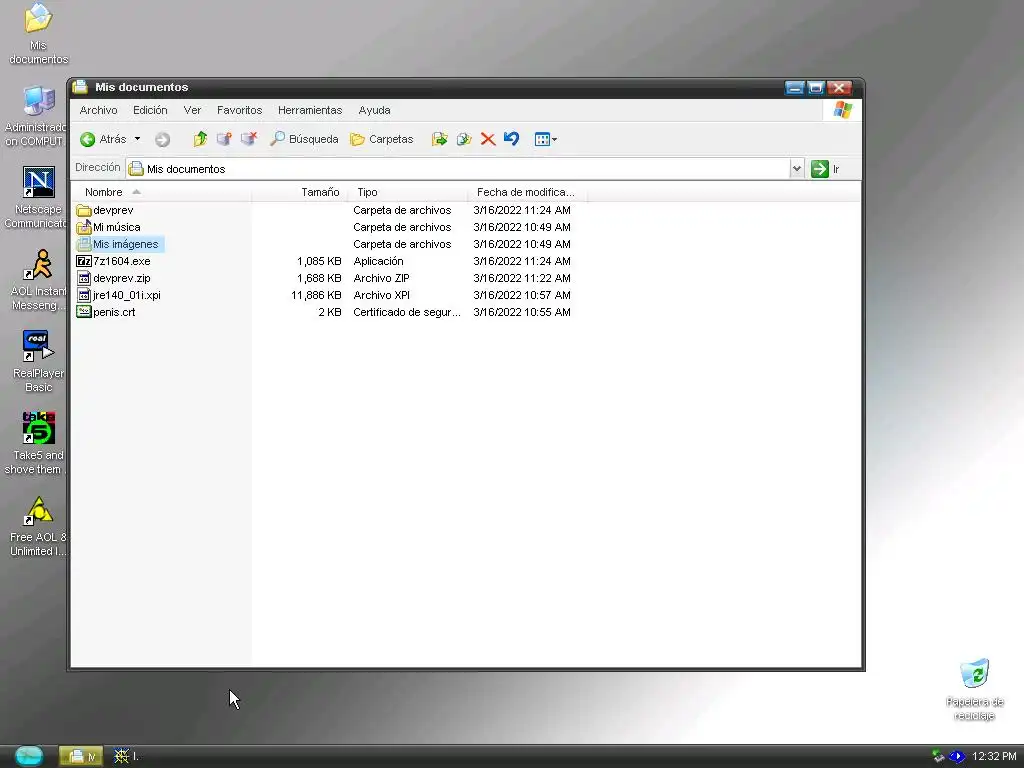Select the Administrador on COMPUT desktop icon
The width and height of the screenshot is (1024, 768).
[x=36, y=116]
